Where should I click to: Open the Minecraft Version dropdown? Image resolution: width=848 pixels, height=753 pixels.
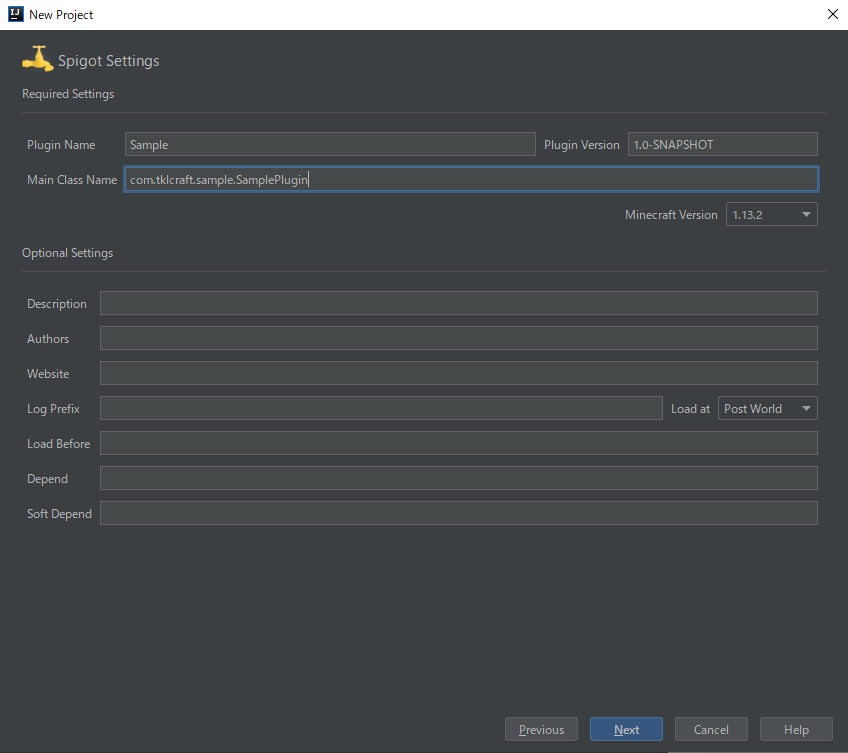(771, 214)
